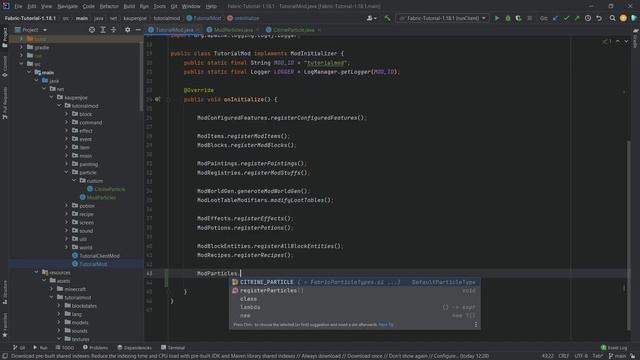
Task: Choose lambda postfix completion
Action: tap(354, 307)
